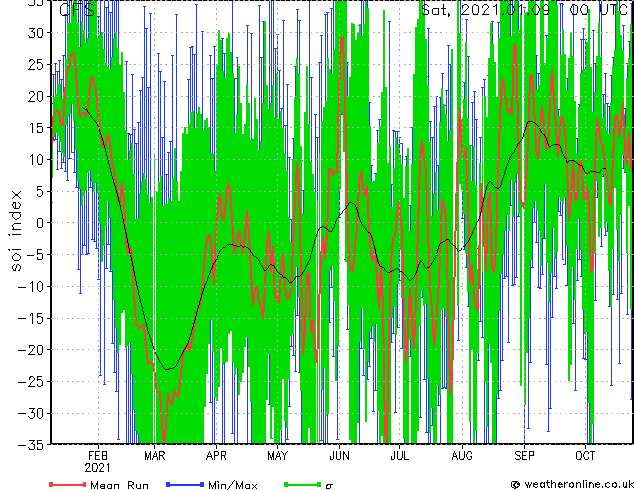
Task: Click the 'FEB' month label on the x-axis
Action: [98, 456]
